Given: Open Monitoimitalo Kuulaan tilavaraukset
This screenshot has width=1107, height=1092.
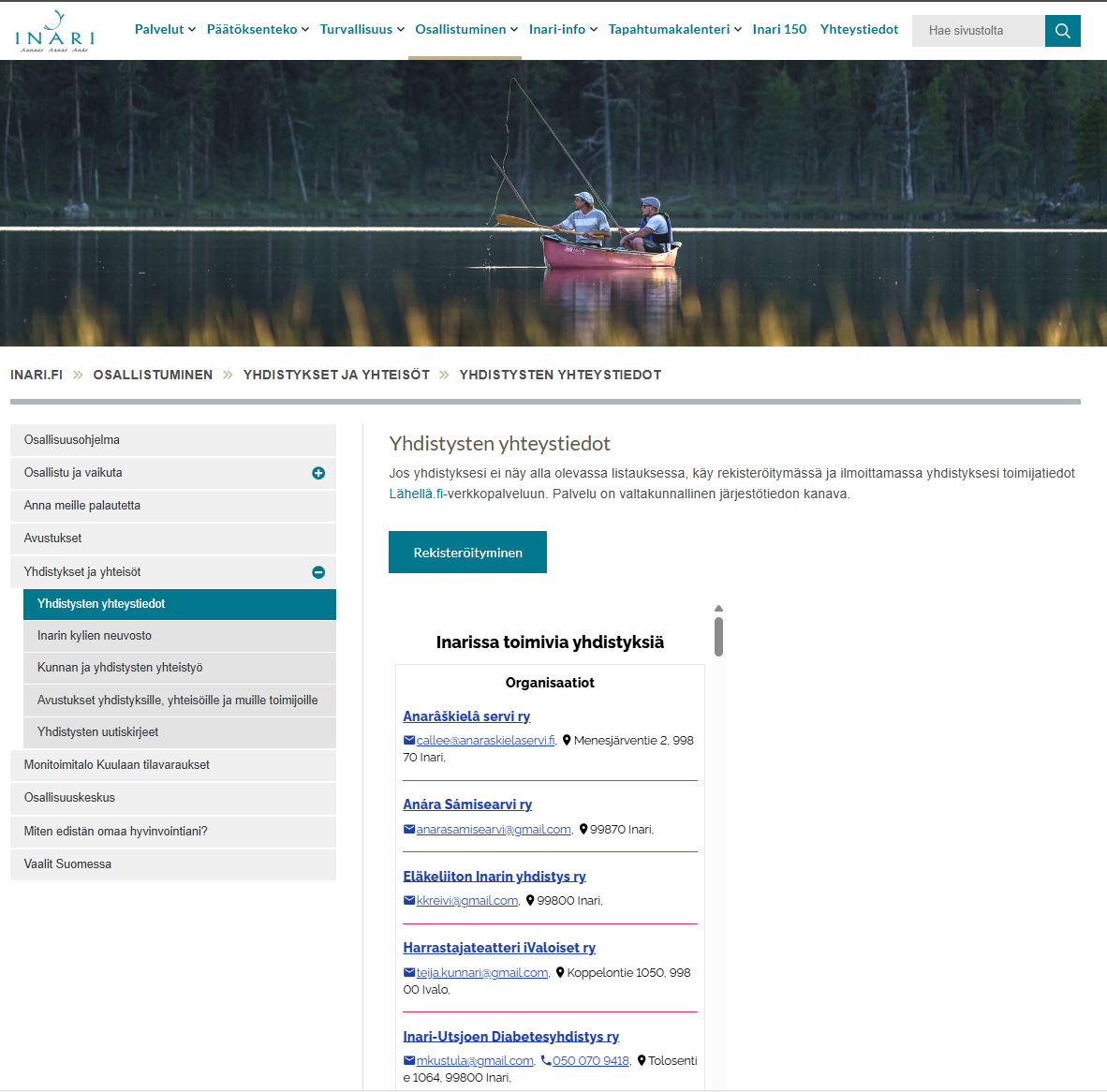Looking at the screenshot, I should pyautogui.click(x=173, y=765).
